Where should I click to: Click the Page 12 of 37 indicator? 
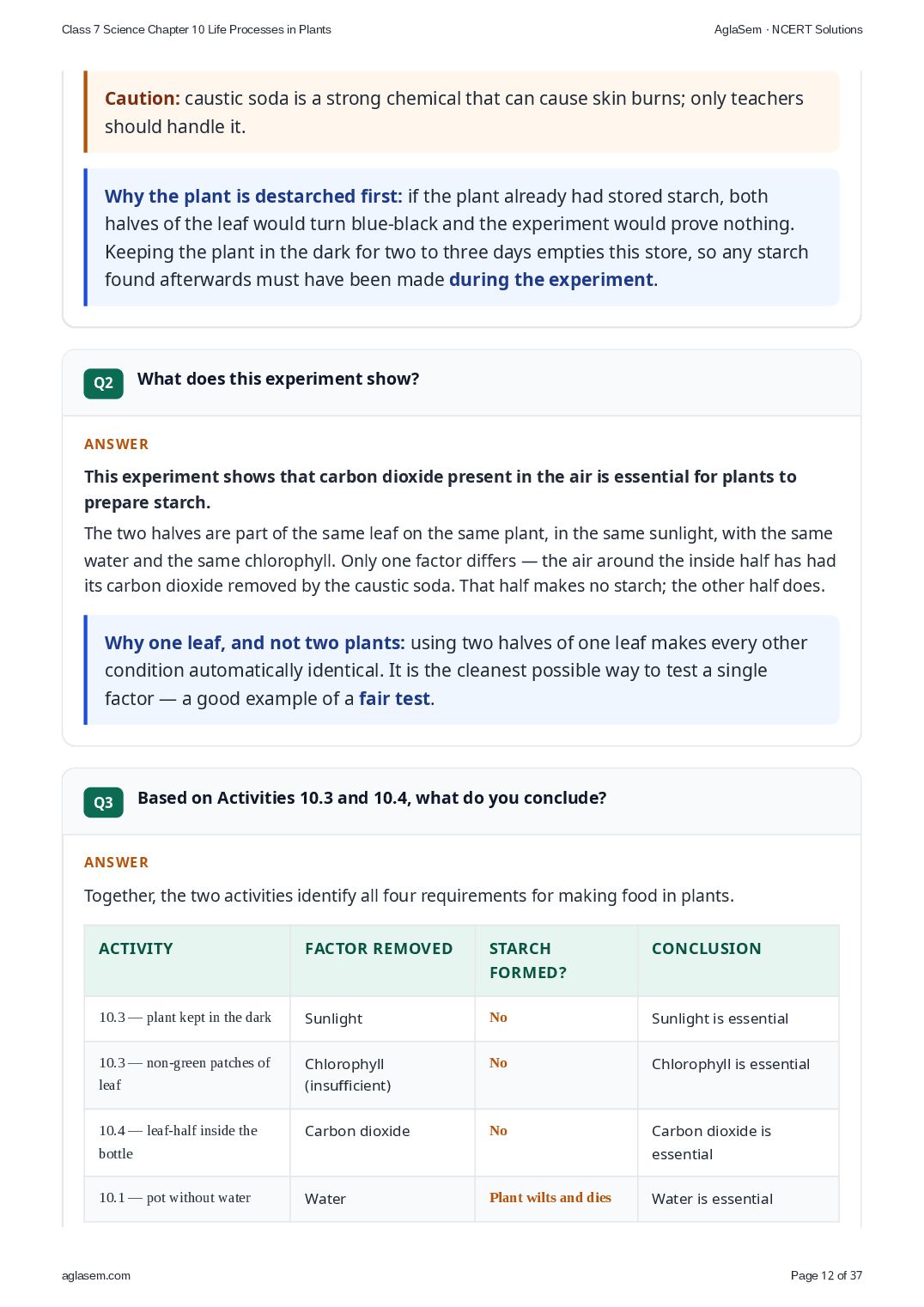coord(826,1275)
